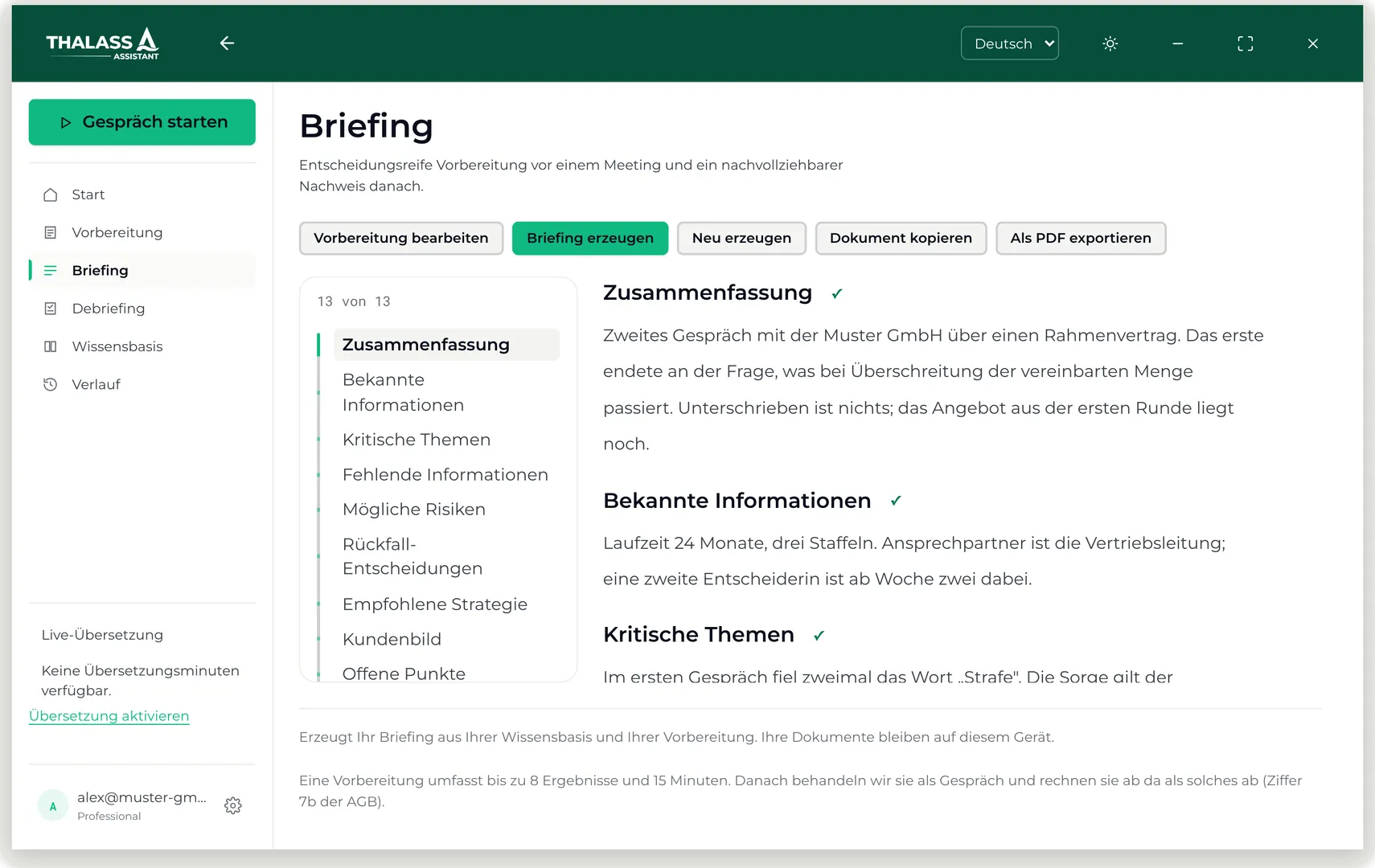Click the Wissensbasis book icon

click(50, 346)
